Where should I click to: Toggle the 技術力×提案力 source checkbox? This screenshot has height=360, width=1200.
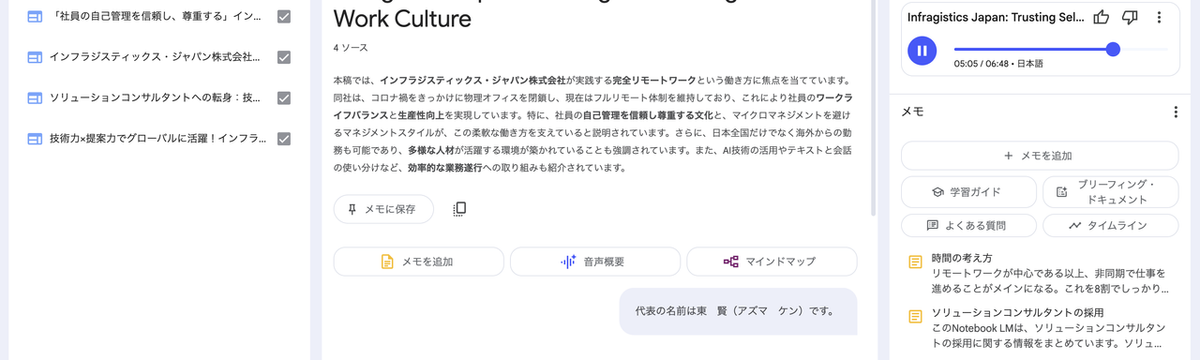[284, 138]
